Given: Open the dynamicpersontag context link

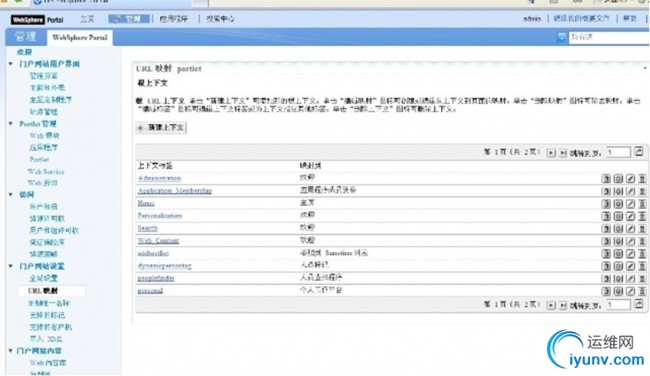Looking at the screenshot, I should click(165, 266).
